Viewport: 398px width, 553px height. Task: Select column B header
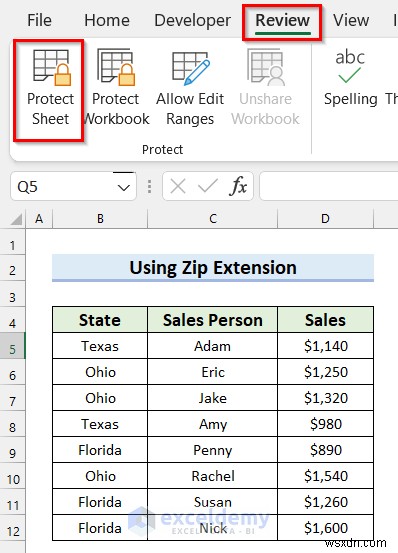[x=100, y=219]
